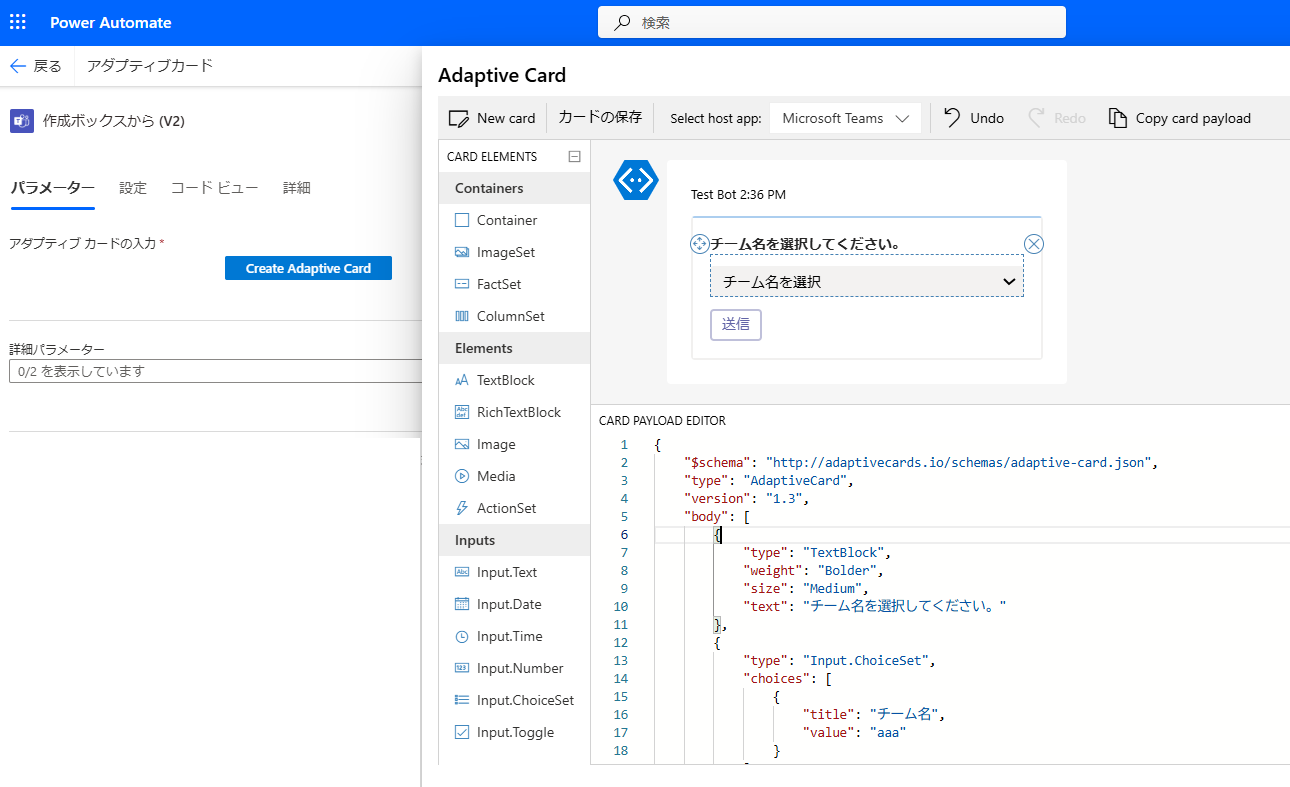The image size is (1290, 787).
Task: Click the "value": "aaa" code line
Action: tap(857, 733)
